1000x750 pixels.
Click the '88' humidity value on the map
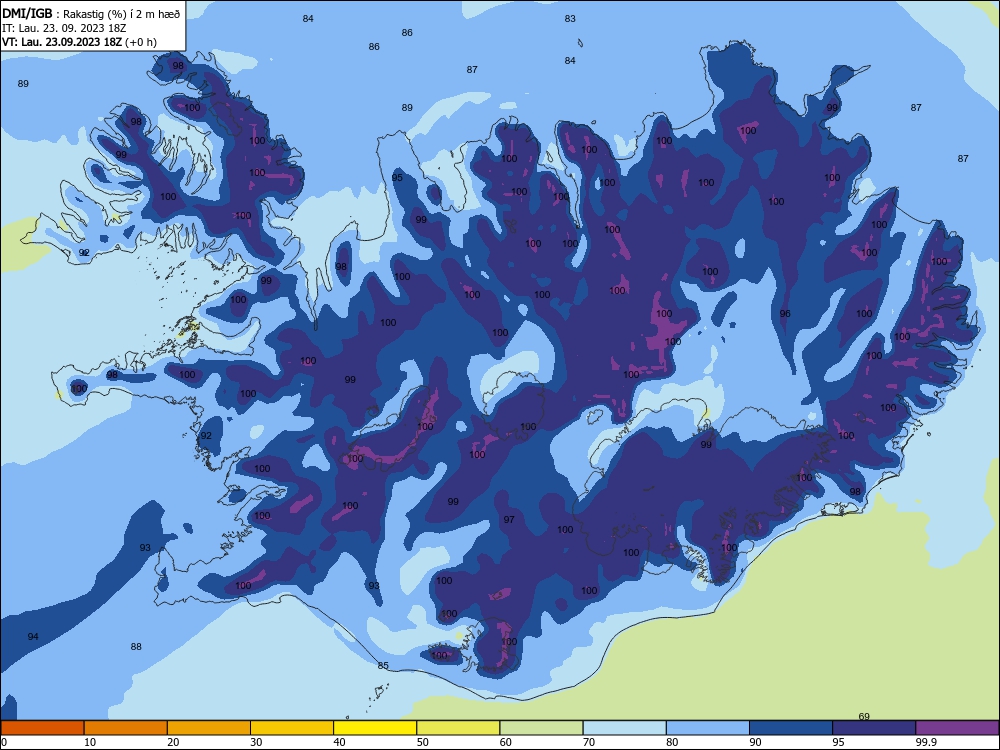[136, 647]
